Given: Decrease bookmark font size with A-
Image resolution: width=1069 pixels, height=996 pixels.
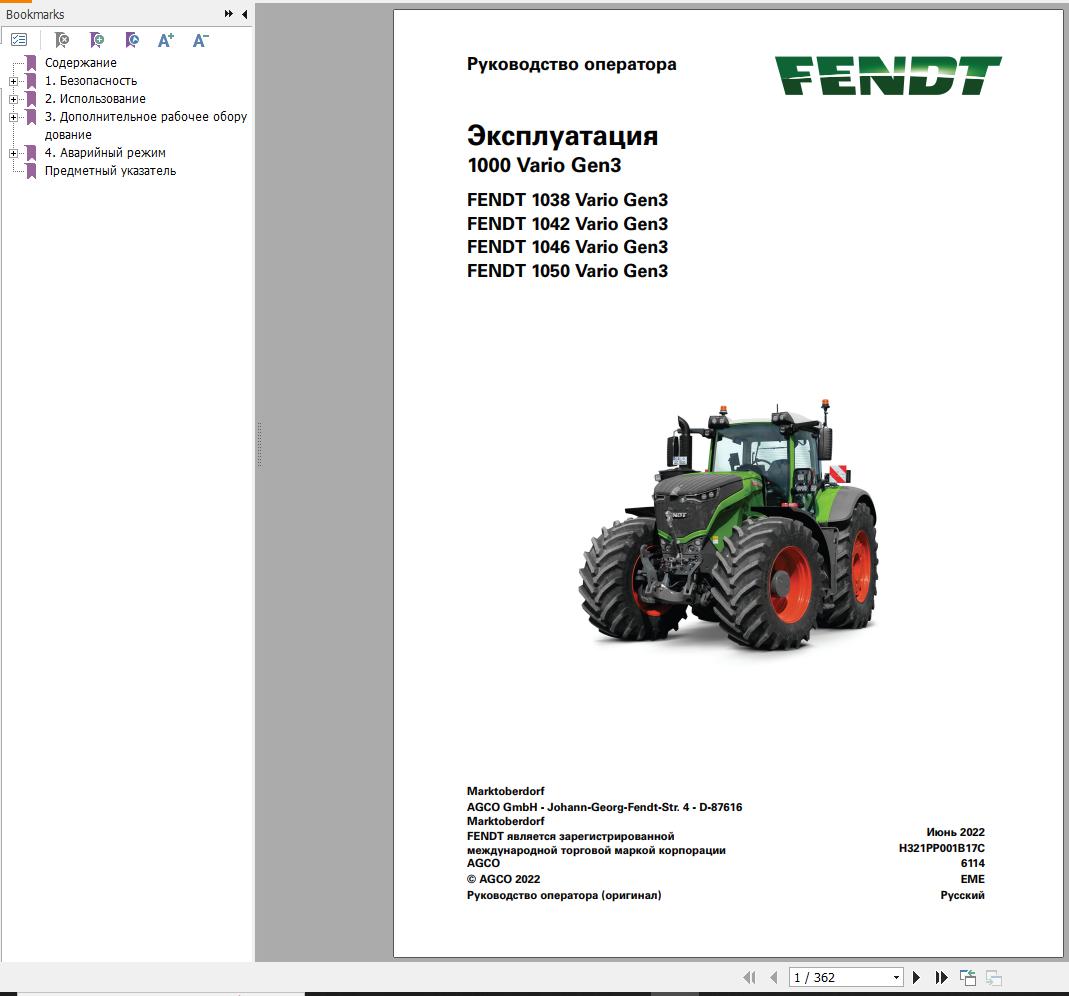Looking at the screenshot, I should click(x=200, y=40).
